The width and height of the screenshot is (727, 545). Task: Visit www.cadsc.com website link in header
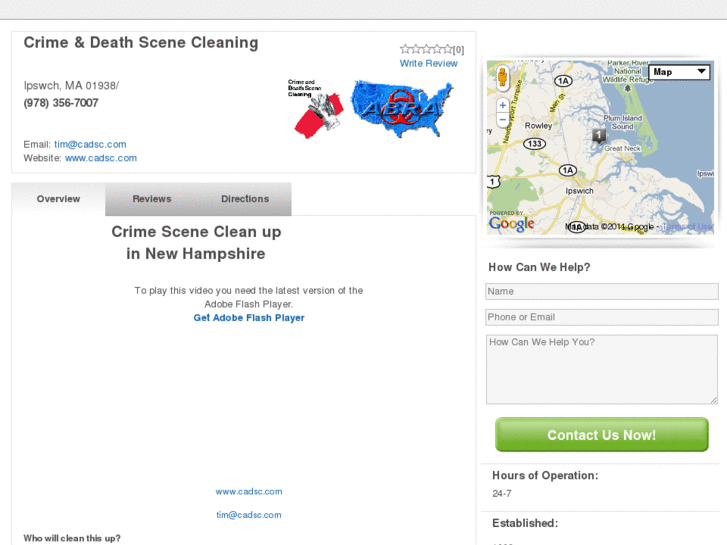pyautogui.click(x=101, y=158)
